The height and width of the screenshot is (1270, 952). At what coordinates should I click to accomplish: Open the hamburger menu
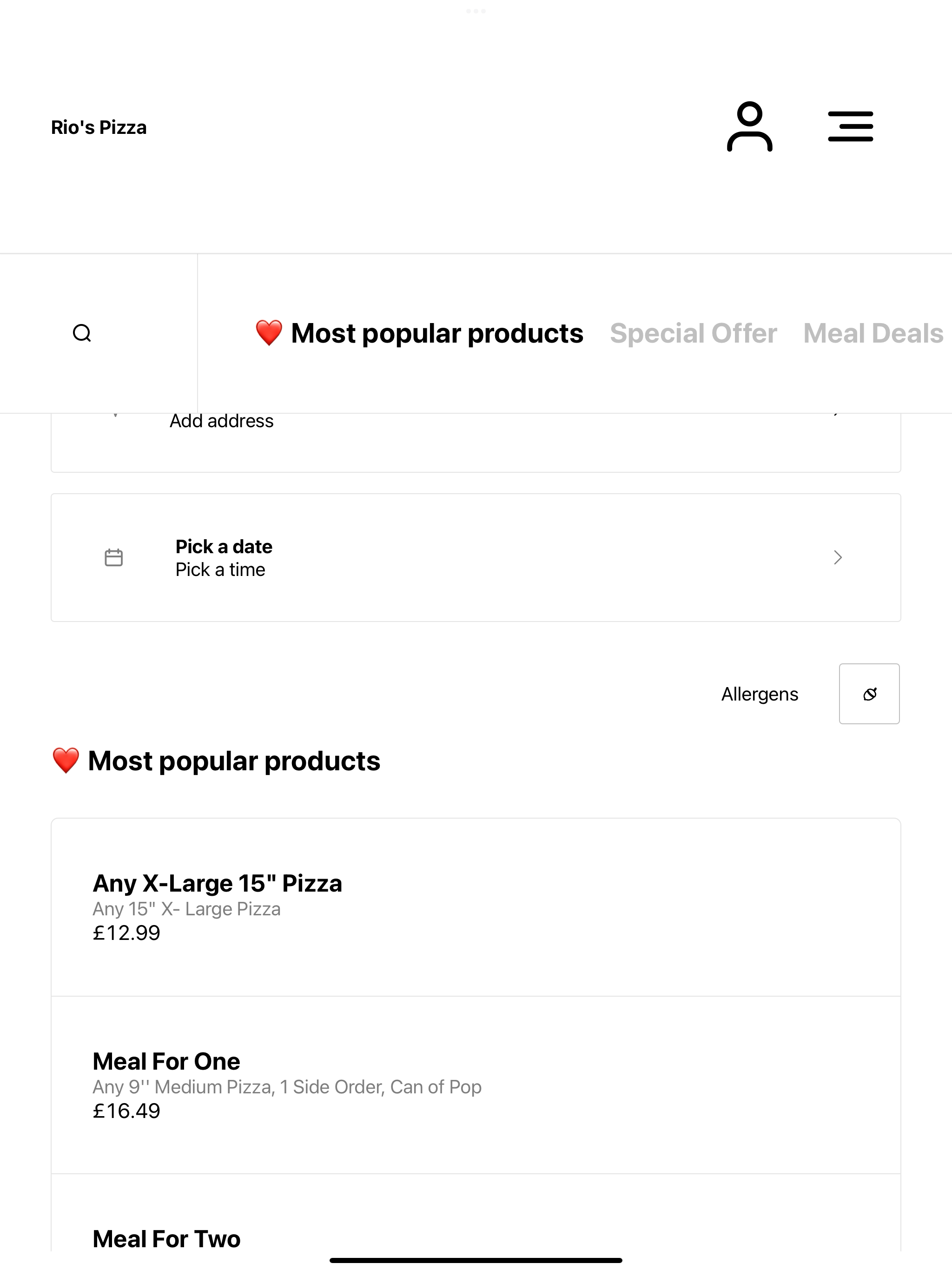point(850,126)
